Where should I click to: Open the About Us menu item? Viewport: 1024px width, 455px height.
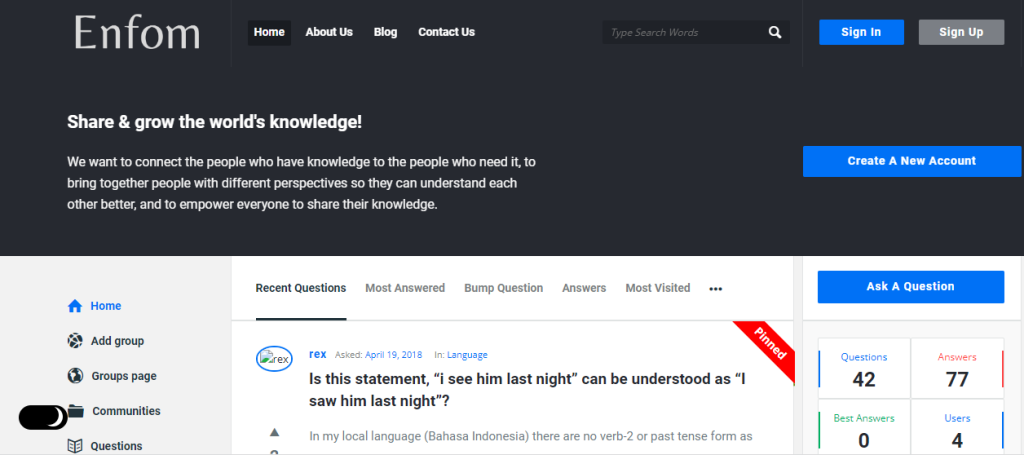pyautogui.click(x=329, y=32)
